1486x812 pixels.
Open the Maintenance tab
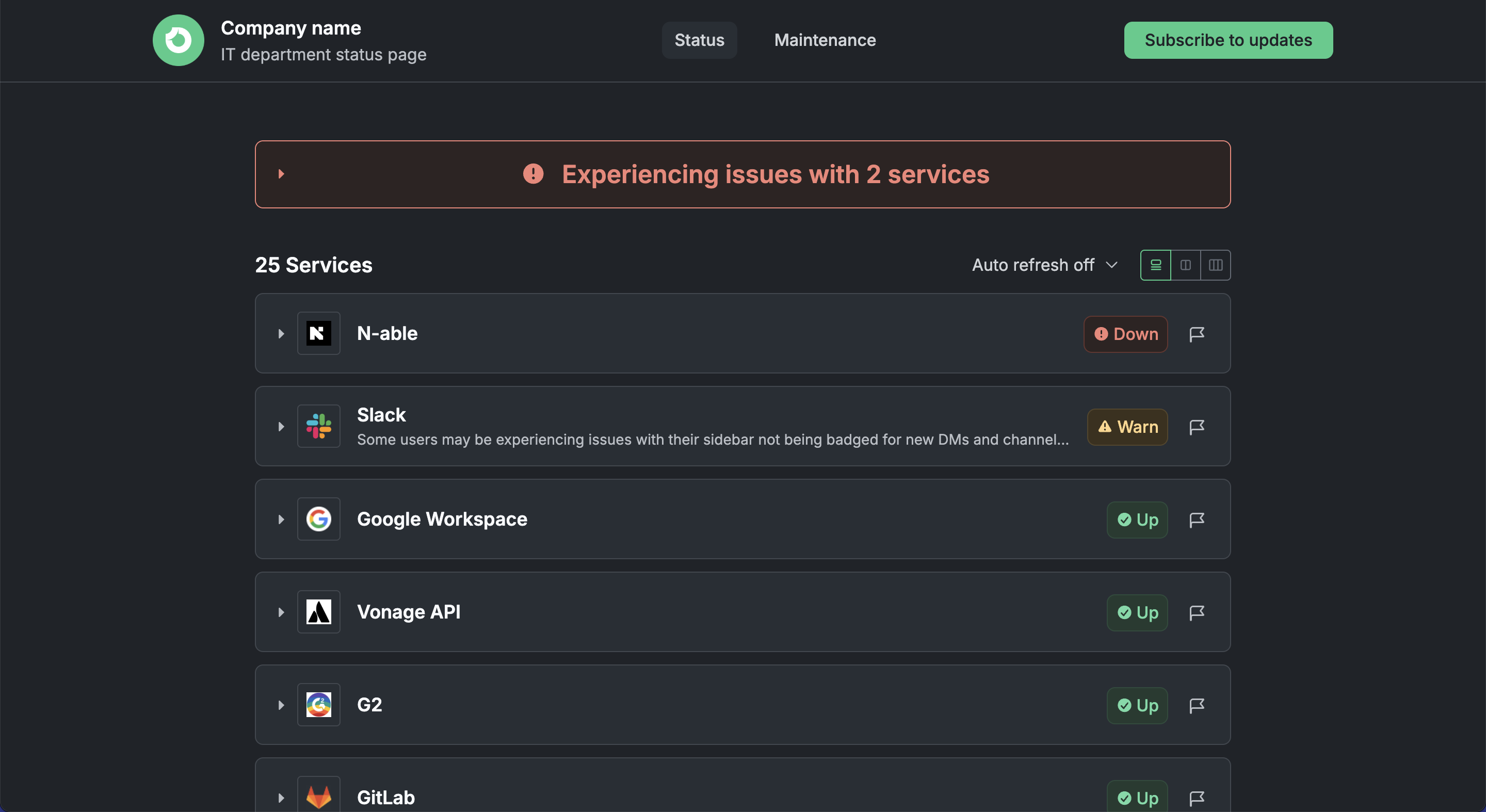point(825,40)
